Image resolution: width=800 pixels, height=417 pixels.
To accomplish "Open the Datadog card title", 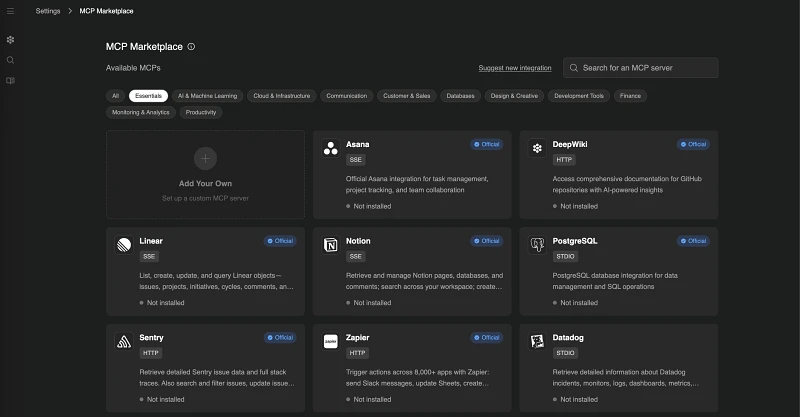I will point(568,337).
